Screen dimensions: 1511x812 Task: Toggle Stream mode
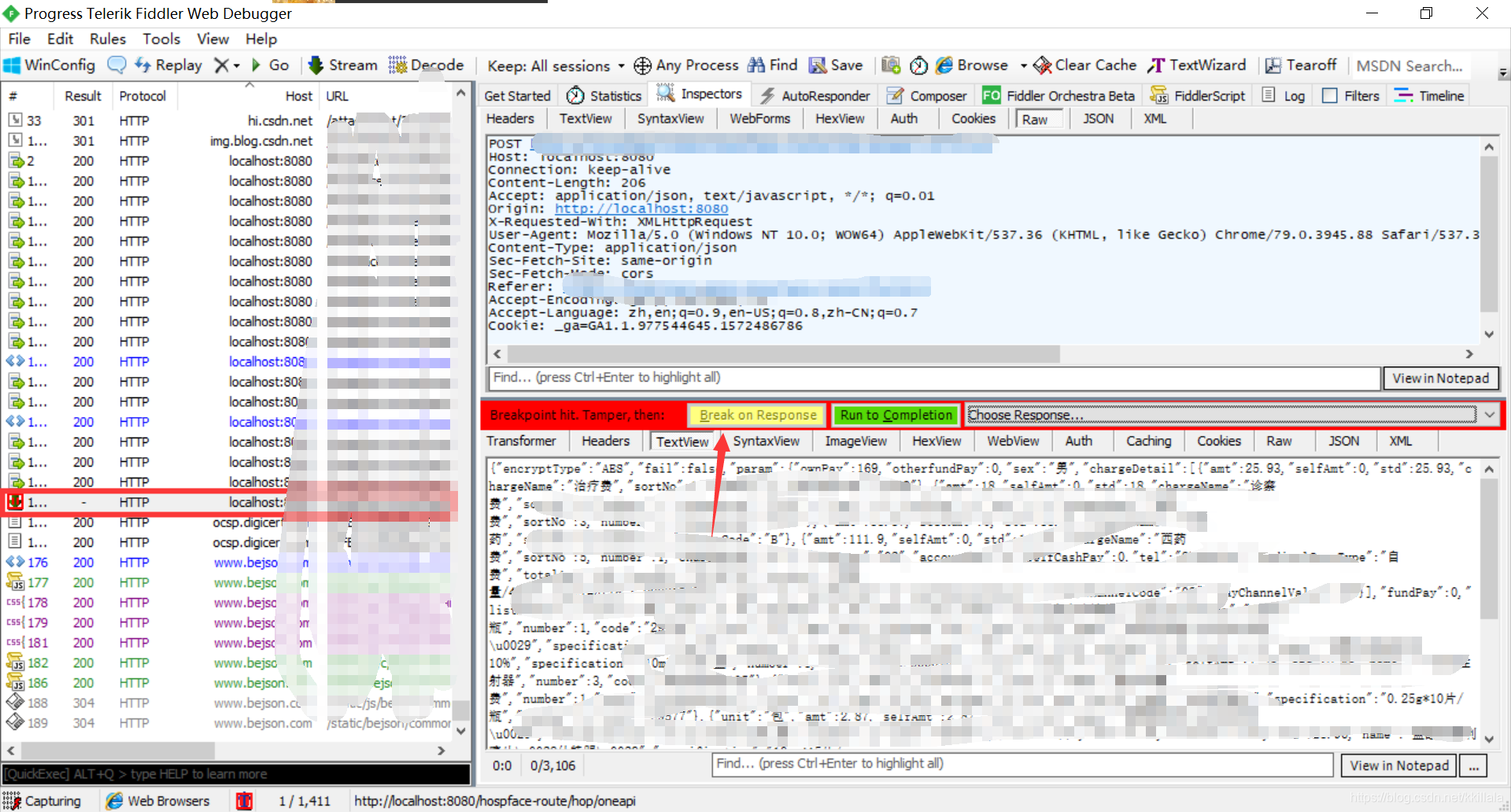click(x=342, y=65)
